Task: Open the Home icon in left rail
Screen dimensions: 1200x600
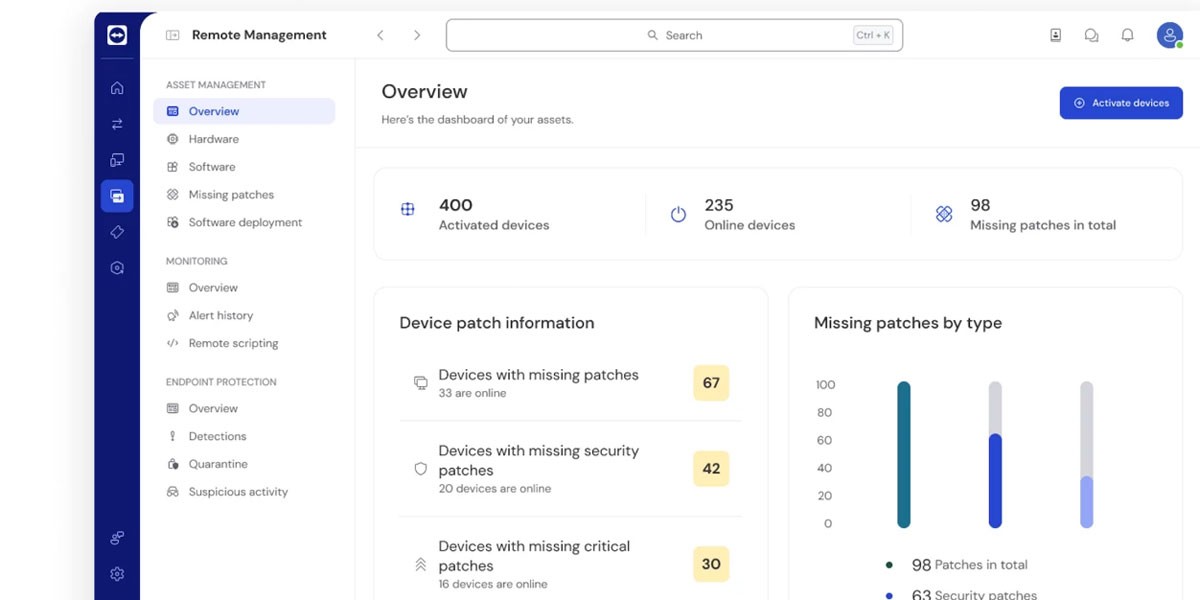Action: [x=117, y=88]
